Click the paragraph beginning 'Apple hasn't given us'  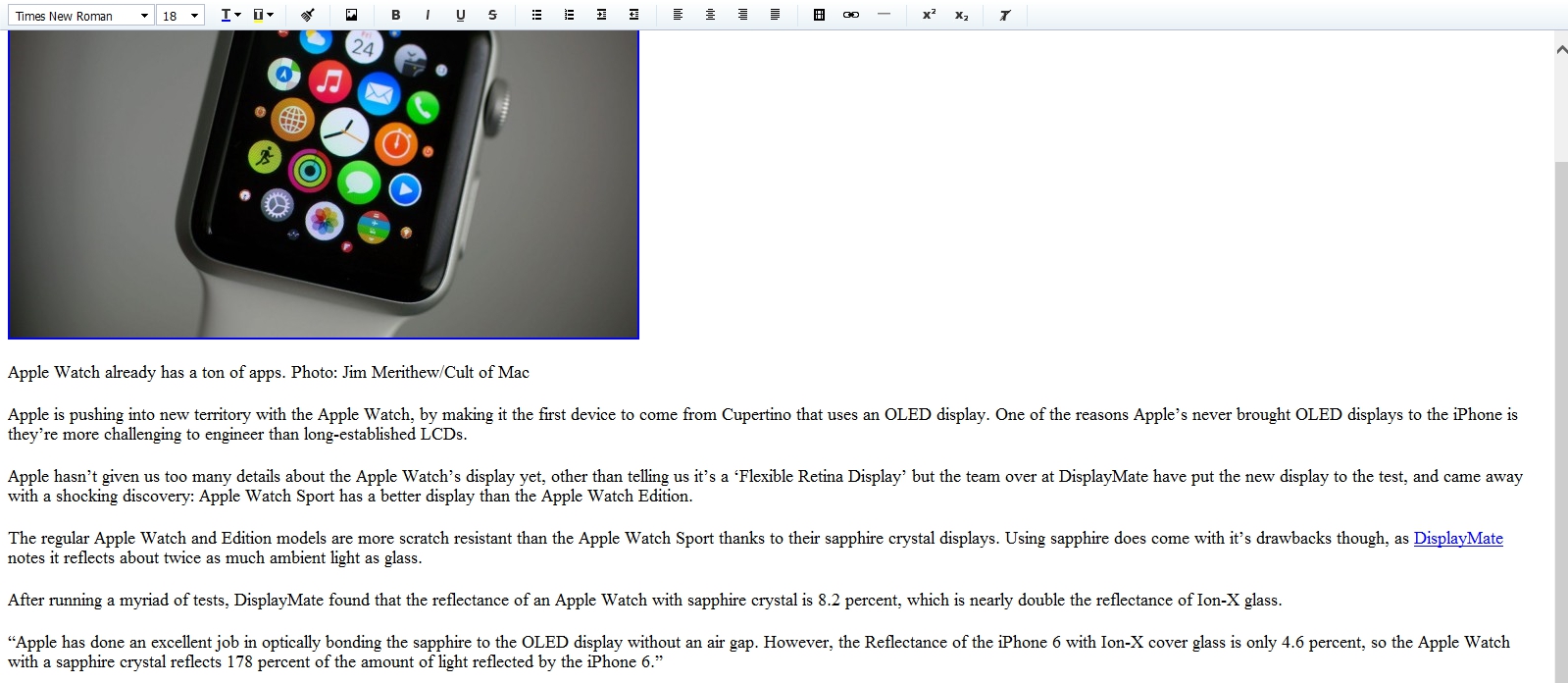click(765, 486)
